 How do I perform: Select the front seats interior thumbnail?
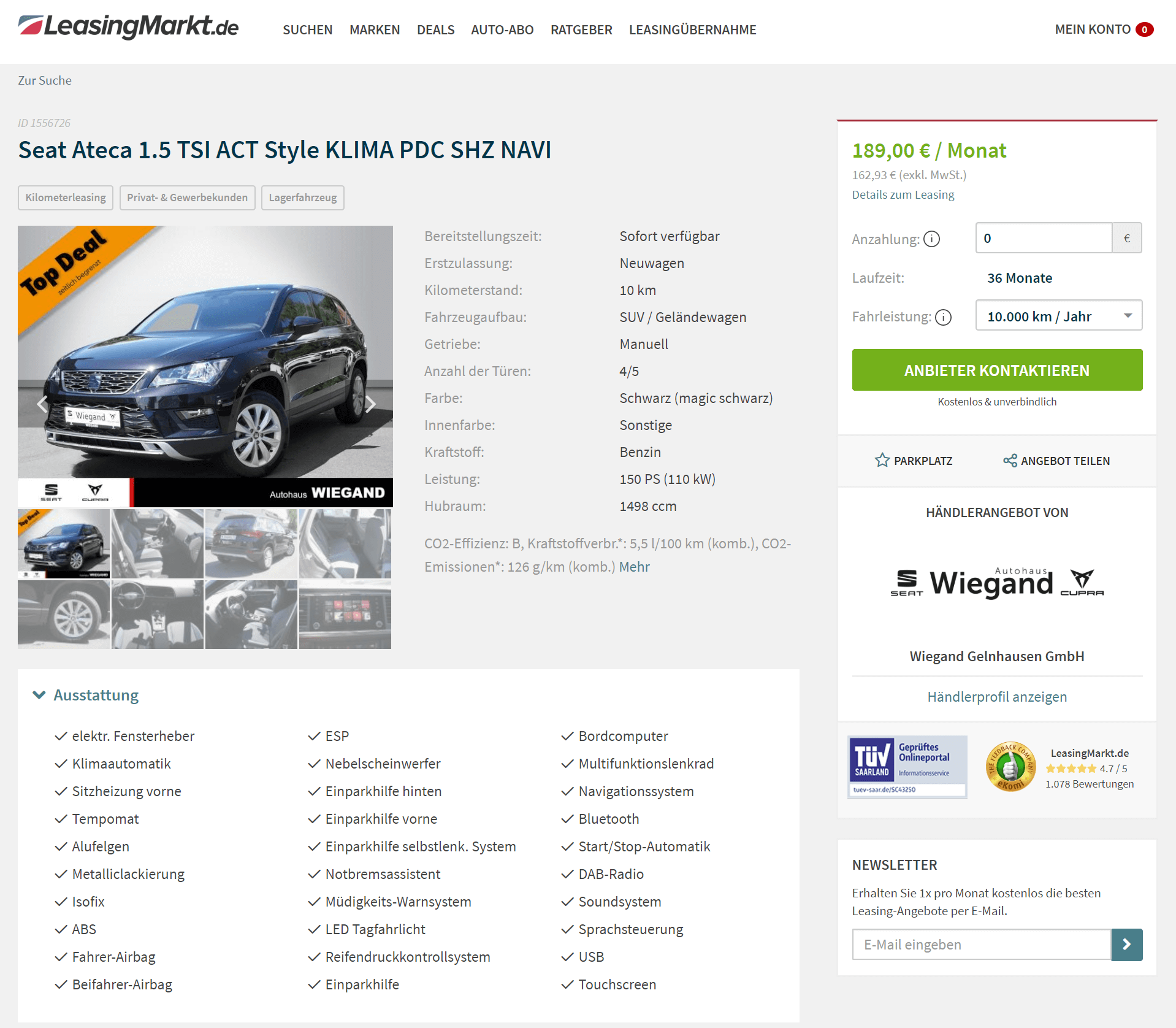pos(158,543)
